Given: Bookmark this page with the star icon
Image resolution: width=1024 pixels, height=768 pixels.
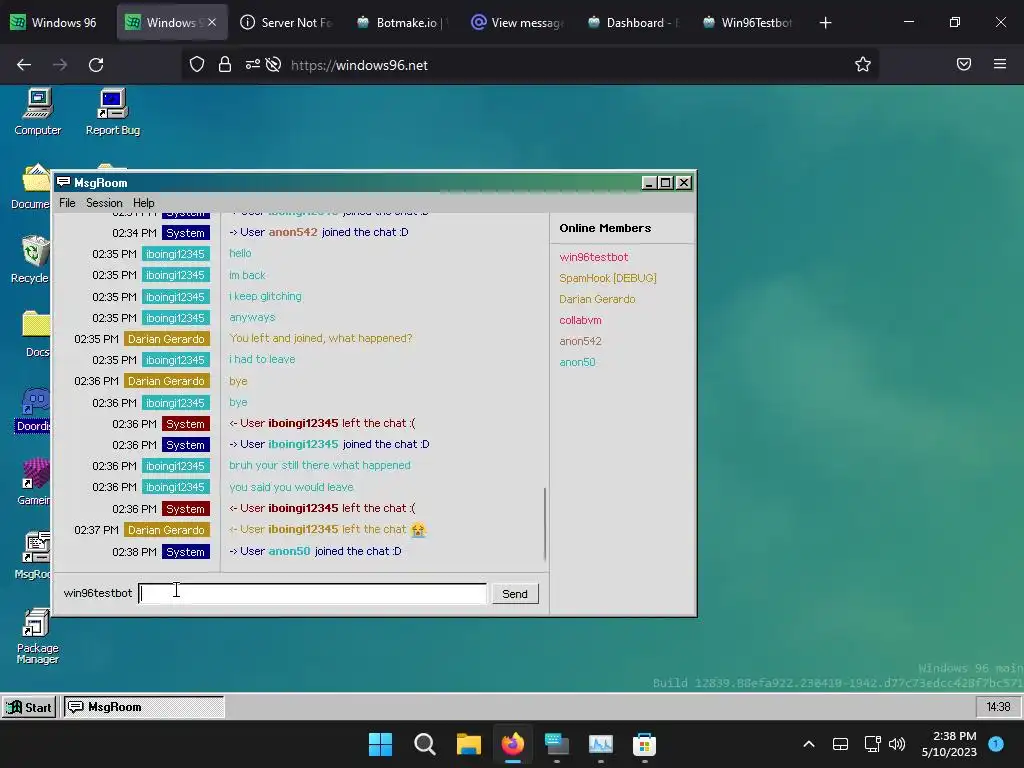Looking at the screenshot, I should click(x=863, y=64).
